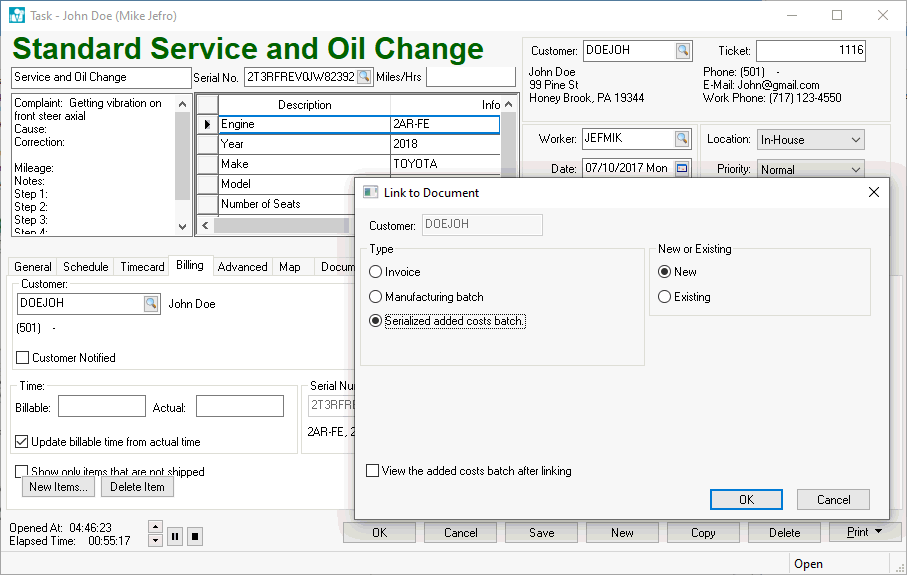
Task: Close the Link to Document dialog
Action: pyautogui.click(x=873, y=192)
